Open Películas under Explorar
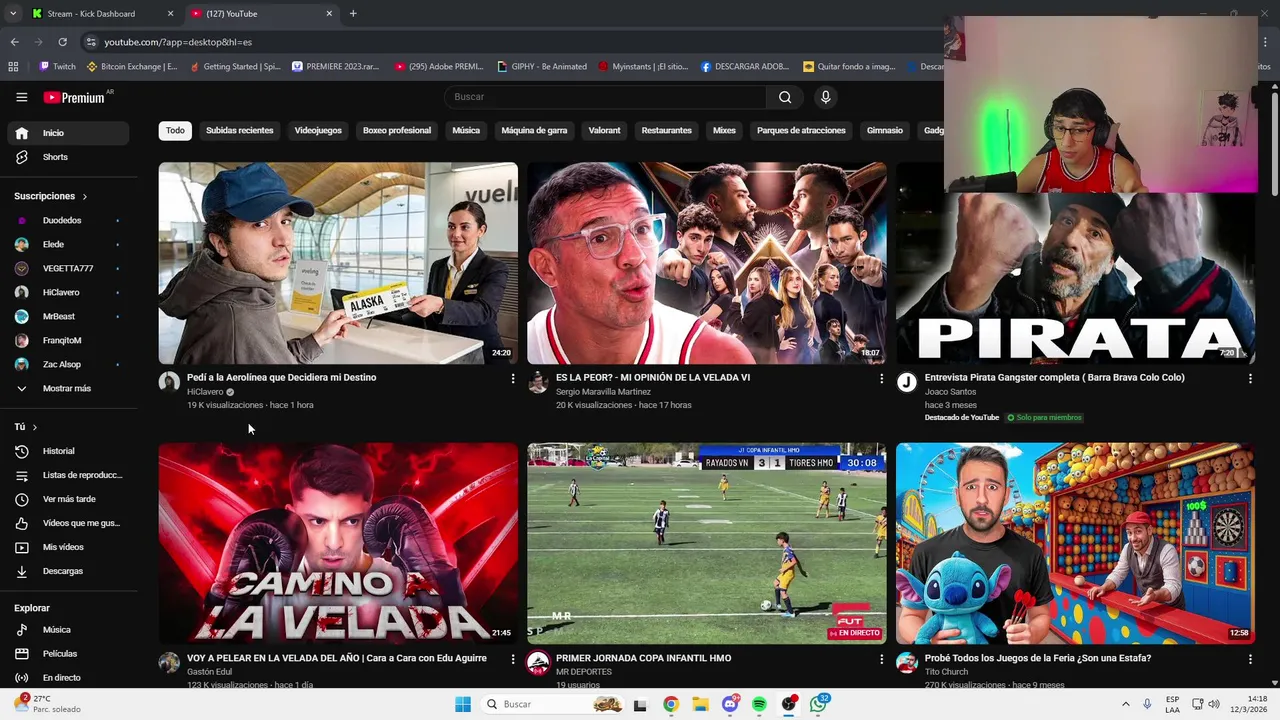The height and width of the screenshot is (720, 1280). [68, 654]
